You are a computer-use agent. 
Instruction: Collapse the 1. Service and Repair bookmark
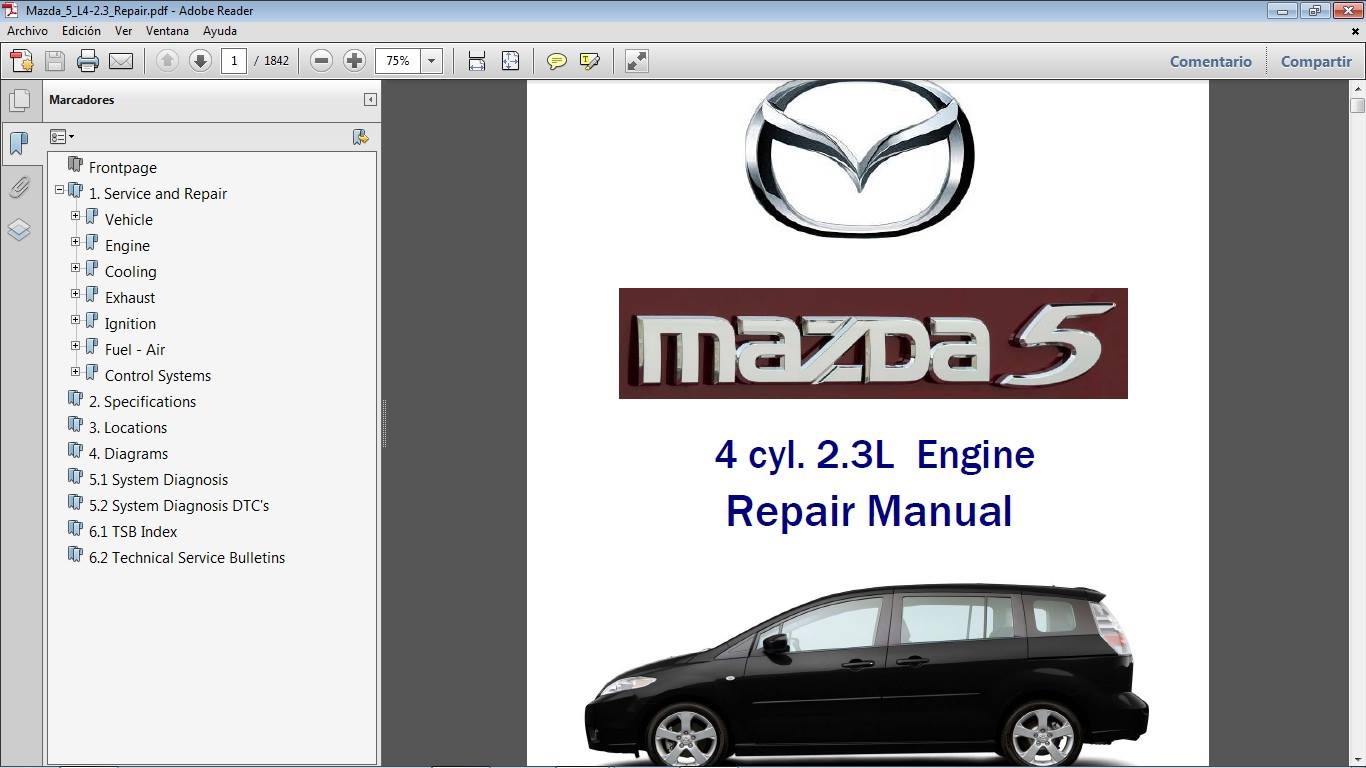(x=59, y=190)
